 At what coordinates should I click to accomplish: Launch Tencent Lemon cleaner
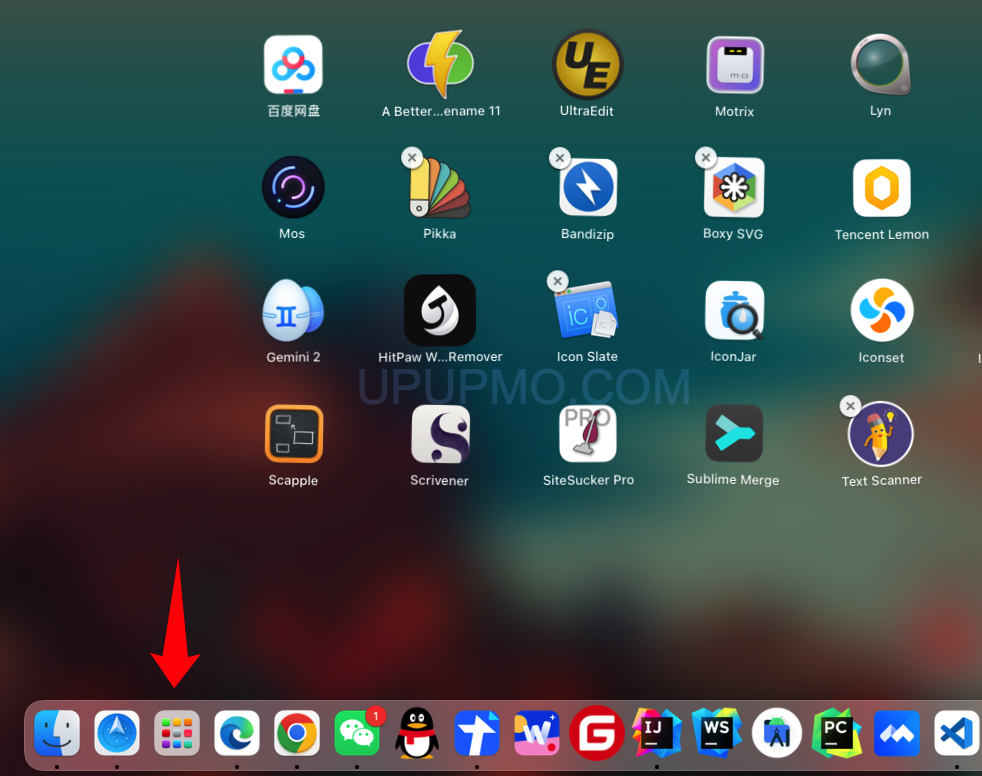[x=881, y=188]
